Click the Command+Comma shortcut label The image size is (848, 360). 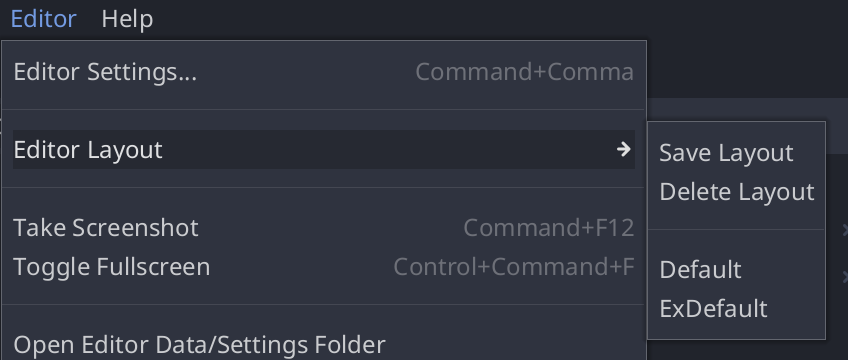[525, 72]
